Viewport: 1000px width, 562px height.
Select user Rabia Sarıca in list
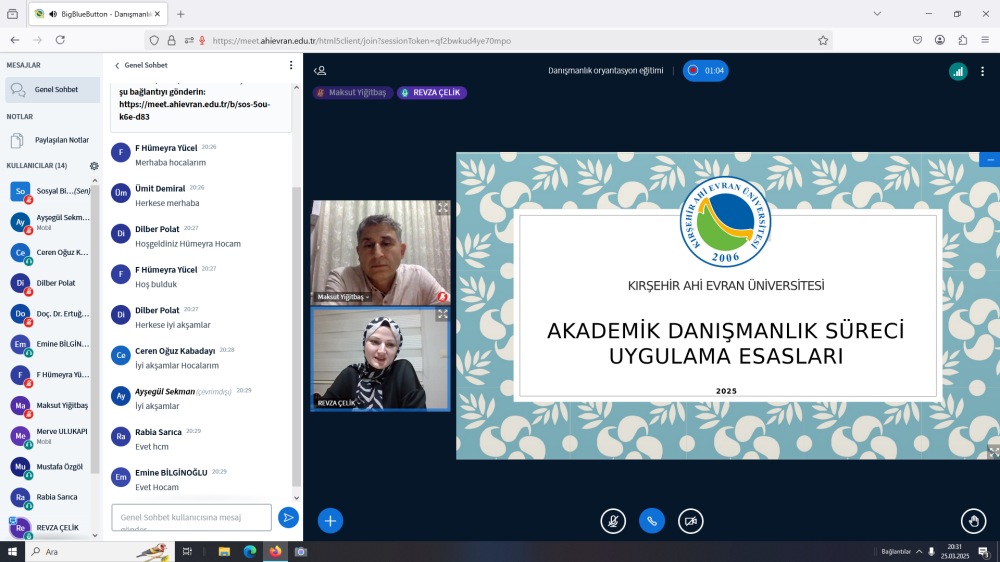tap(50, 497)
